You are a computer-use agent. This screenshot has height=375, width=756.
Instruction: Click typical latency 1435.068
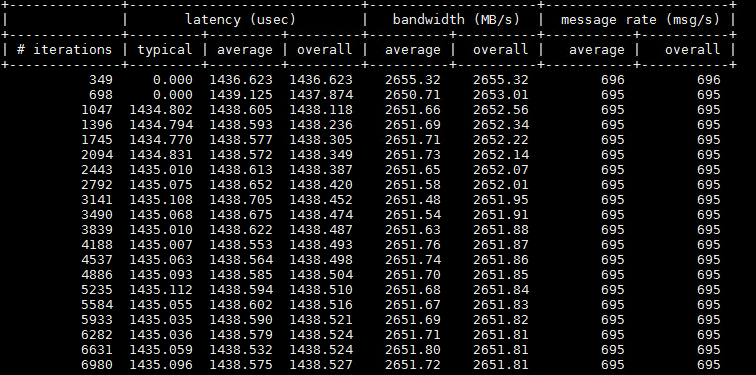click(161, 214)
